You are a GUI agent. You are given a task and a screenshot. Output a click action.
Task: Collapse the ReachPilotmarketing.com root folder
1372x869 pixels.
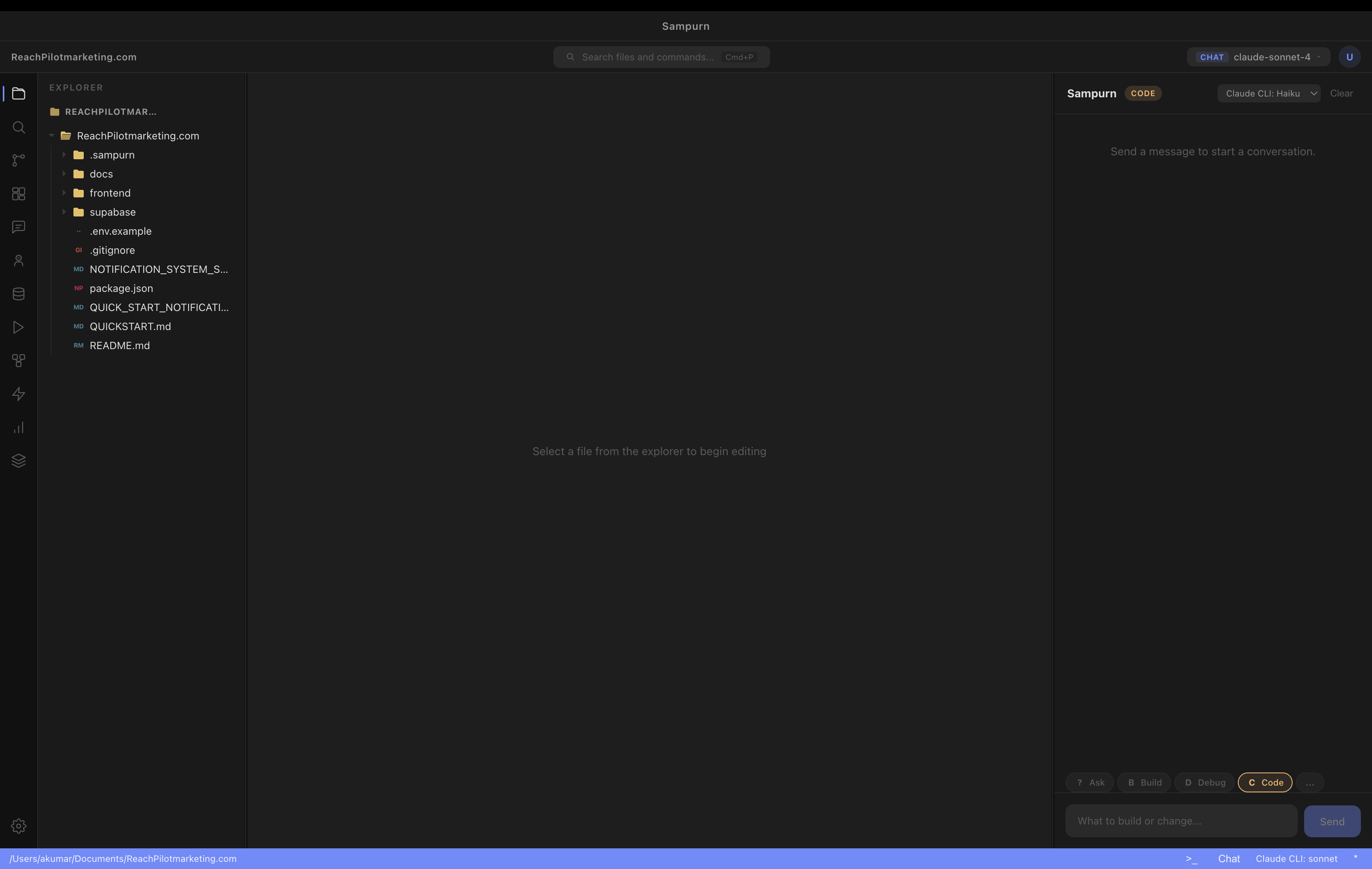(x=52, y=135)
